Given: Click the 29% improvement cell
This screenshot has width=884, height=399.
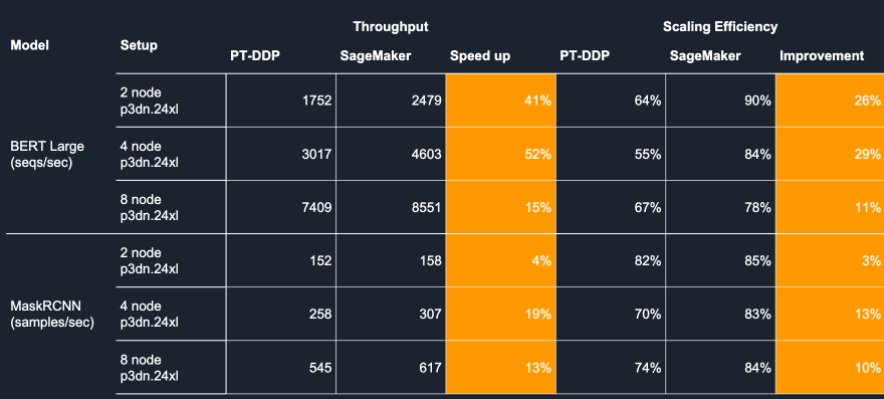Looking at the screenshot, I should click(x=830, y=154).
